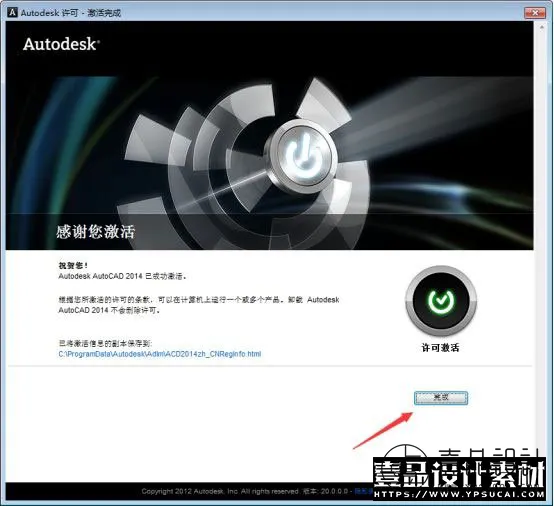Click the green checkmark 许可激活 icon
This screenshot has height=506, width=554.
tap(441, 301)
